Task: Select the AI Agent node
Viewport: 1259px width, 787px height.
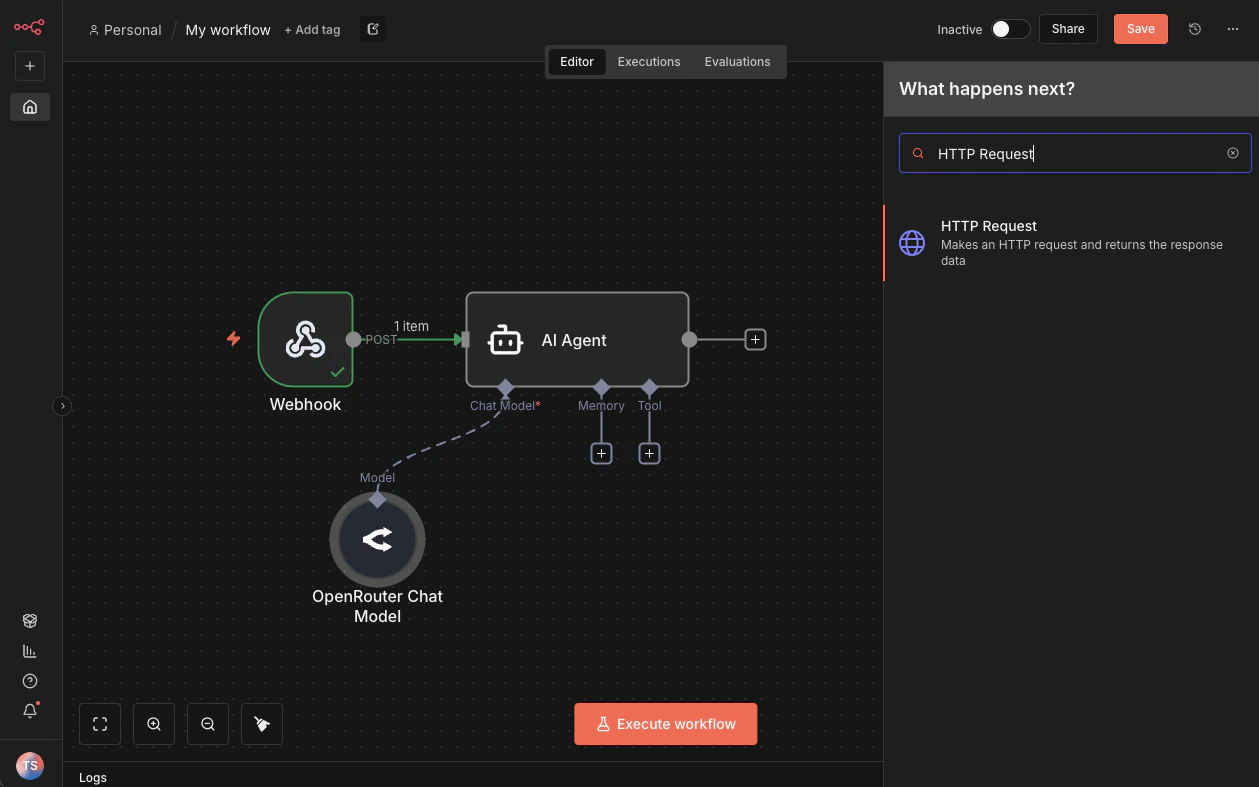Action: pos(577,339)
